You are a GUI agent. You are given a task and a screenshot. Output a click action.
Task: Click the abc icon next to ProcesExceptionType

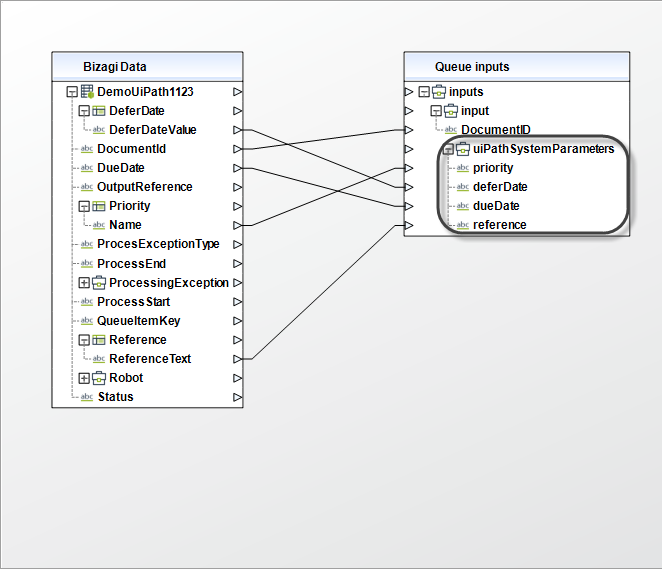pyautogui.click(x=87, y=244)
